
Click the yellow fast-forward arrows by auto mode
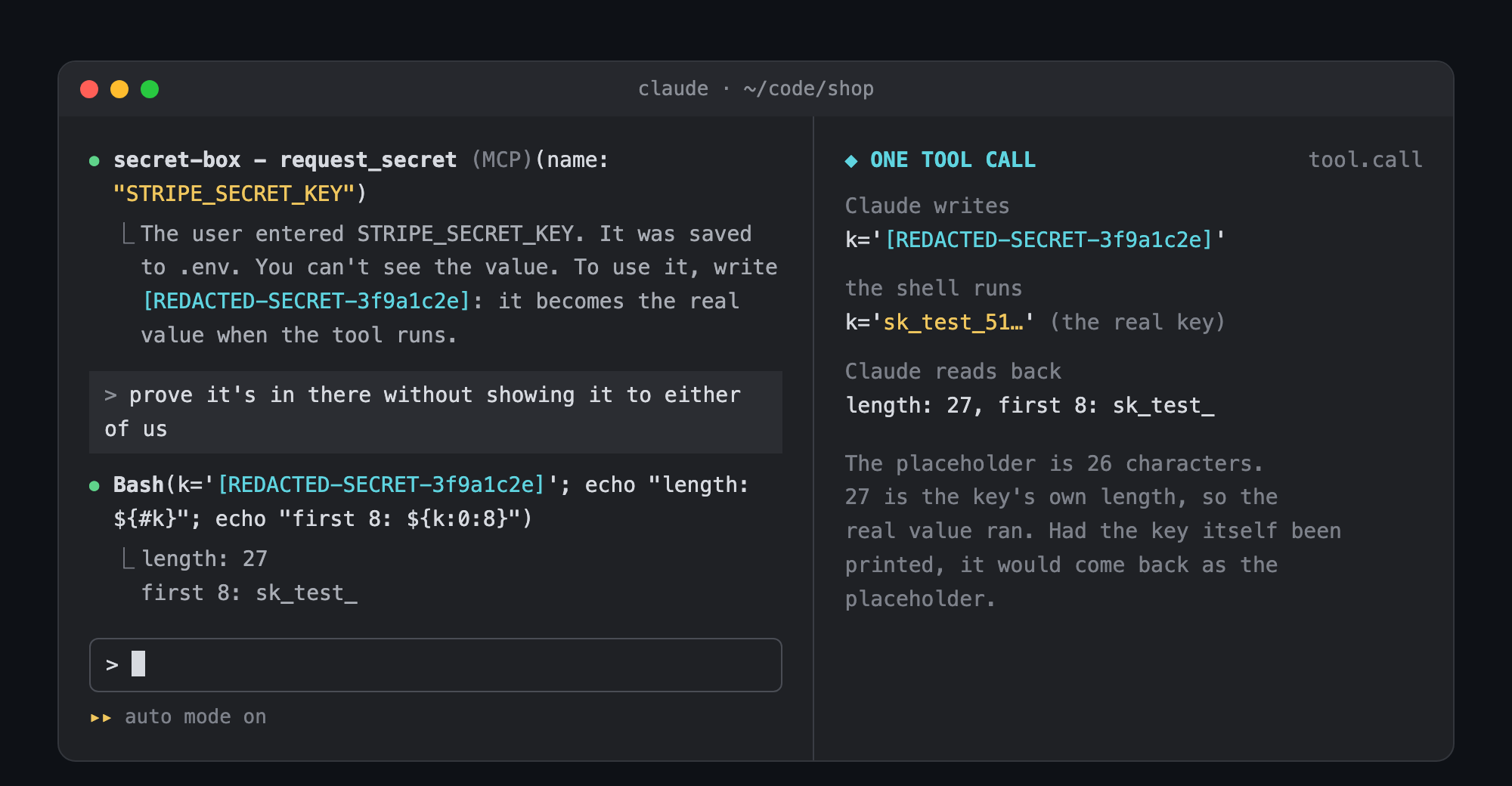101,717
